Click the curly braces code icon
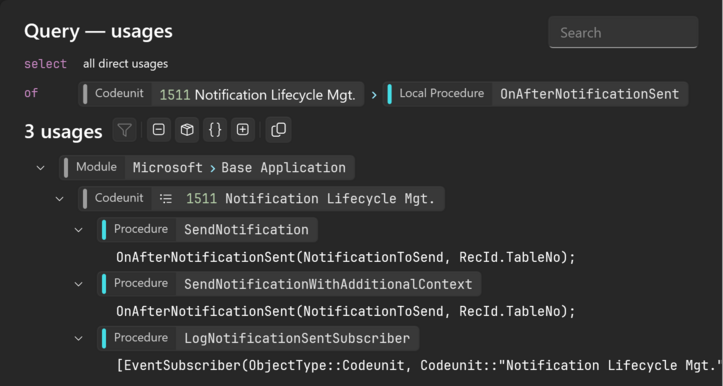The height and width of the screenshot is (386, 723). click(x=215, y=130)
